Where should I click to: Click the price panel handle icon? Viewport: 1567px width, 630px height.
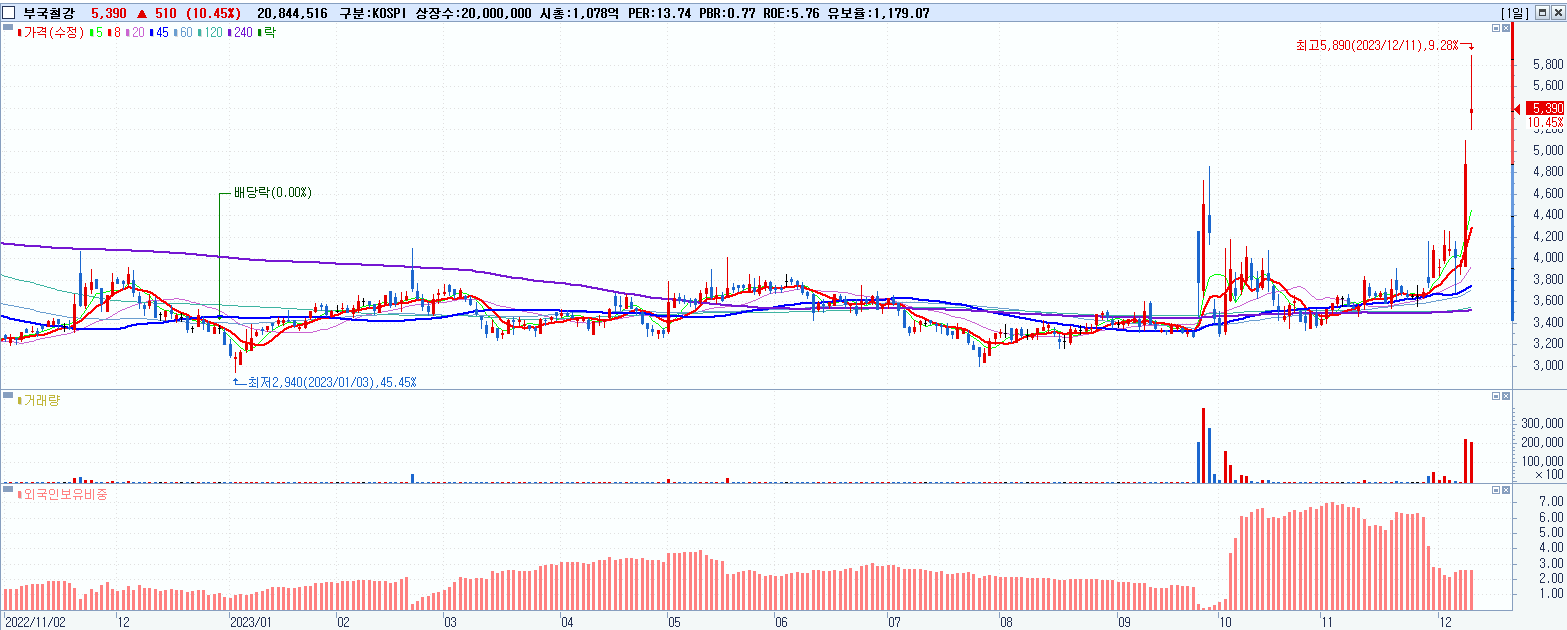(x=9, y=28)
